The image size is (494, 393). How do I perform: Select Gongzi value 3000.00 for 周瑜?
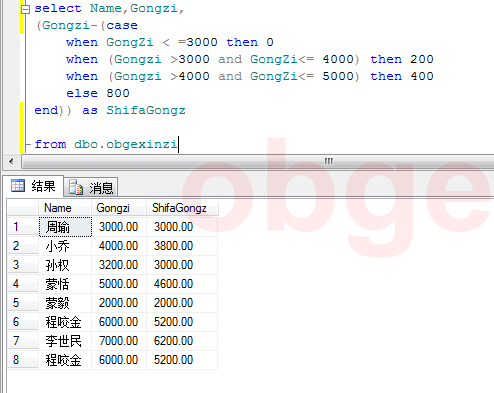119,227
